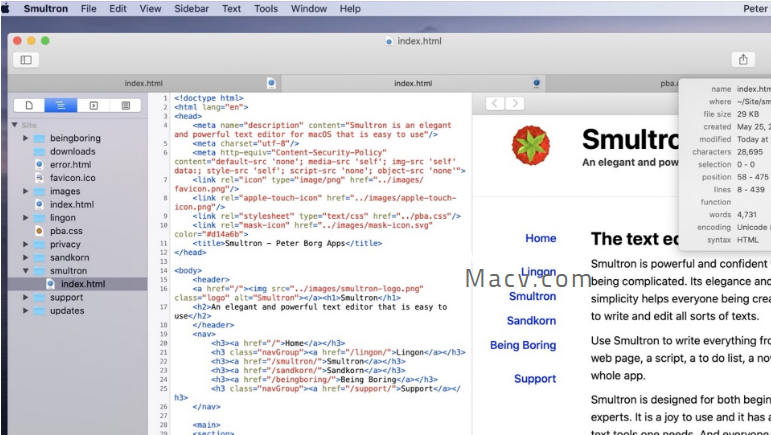Open the Smultron application menu
The image size is (771, 435).
pos(46,8)
